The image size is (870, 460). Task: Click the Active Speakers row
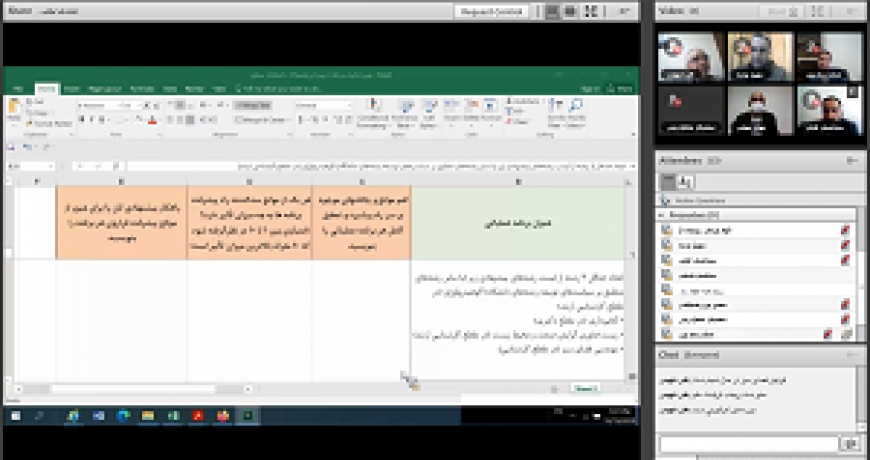755,200
